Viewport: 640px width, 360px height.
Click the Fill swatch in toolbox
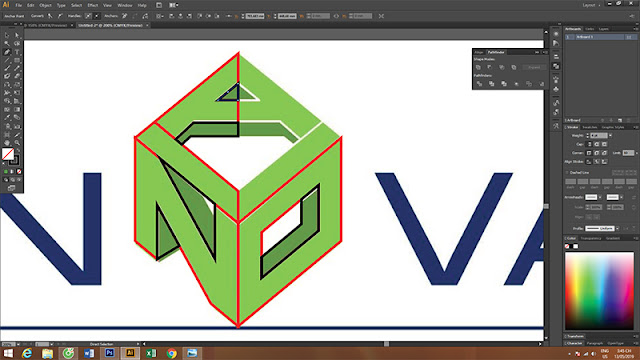[8, 154]
